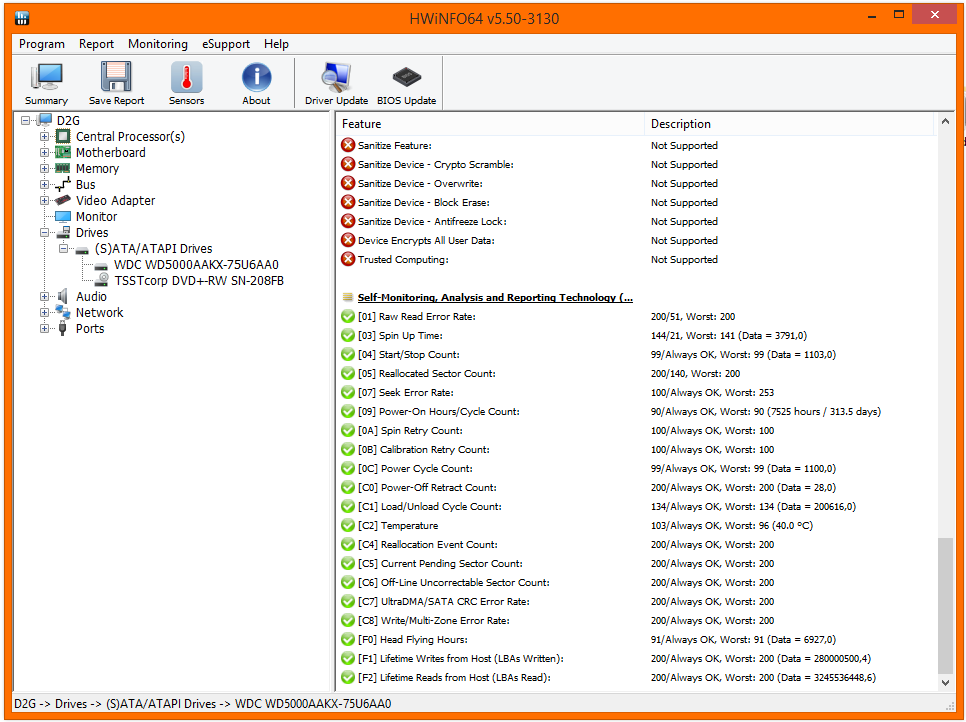The width and height of the screenshot is (966, 722).
Task: Select the Bus icon in tree
Action: (63, 184)
